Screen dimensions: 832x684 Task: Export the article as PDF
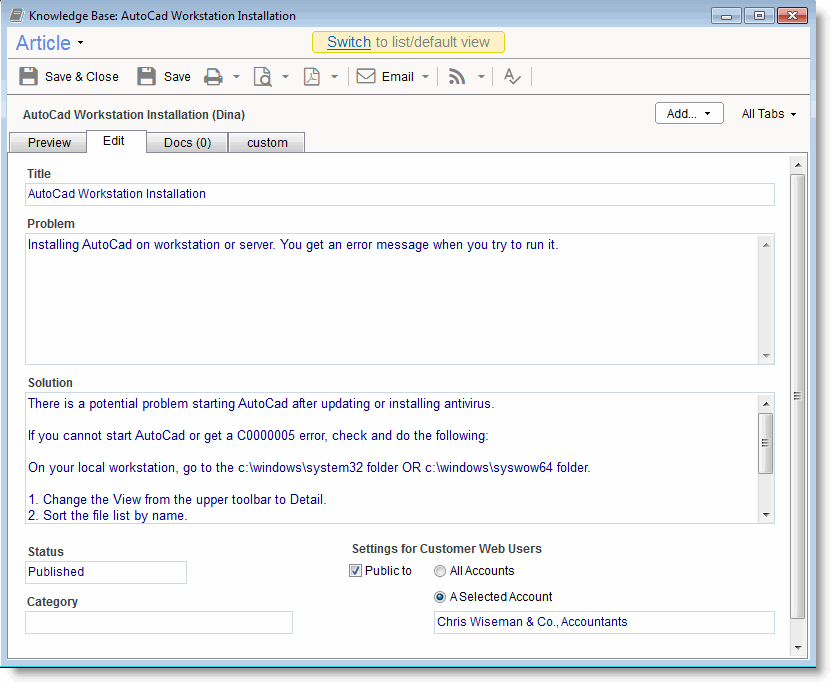tap(314, 76)
